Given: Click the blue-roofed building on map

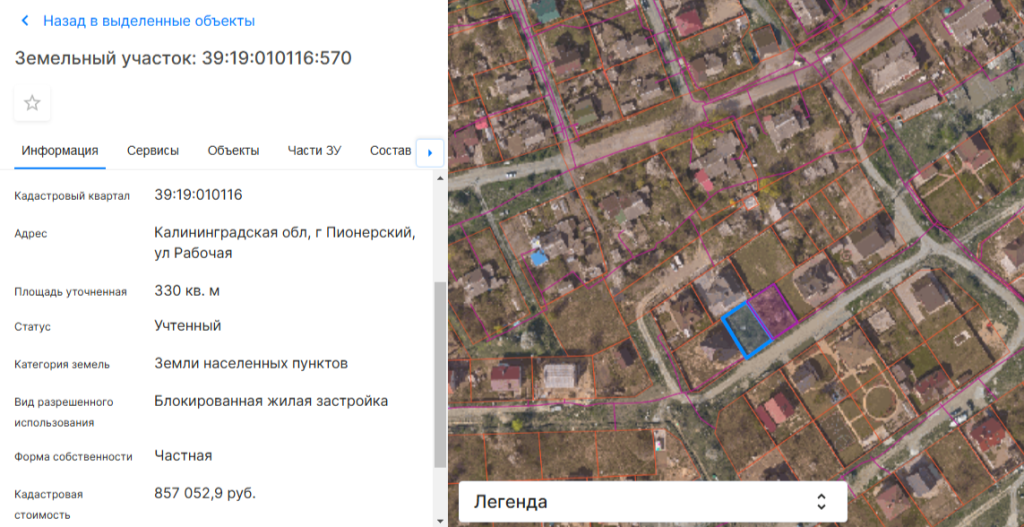Looking at the screenshot, I should click(539, 258).
